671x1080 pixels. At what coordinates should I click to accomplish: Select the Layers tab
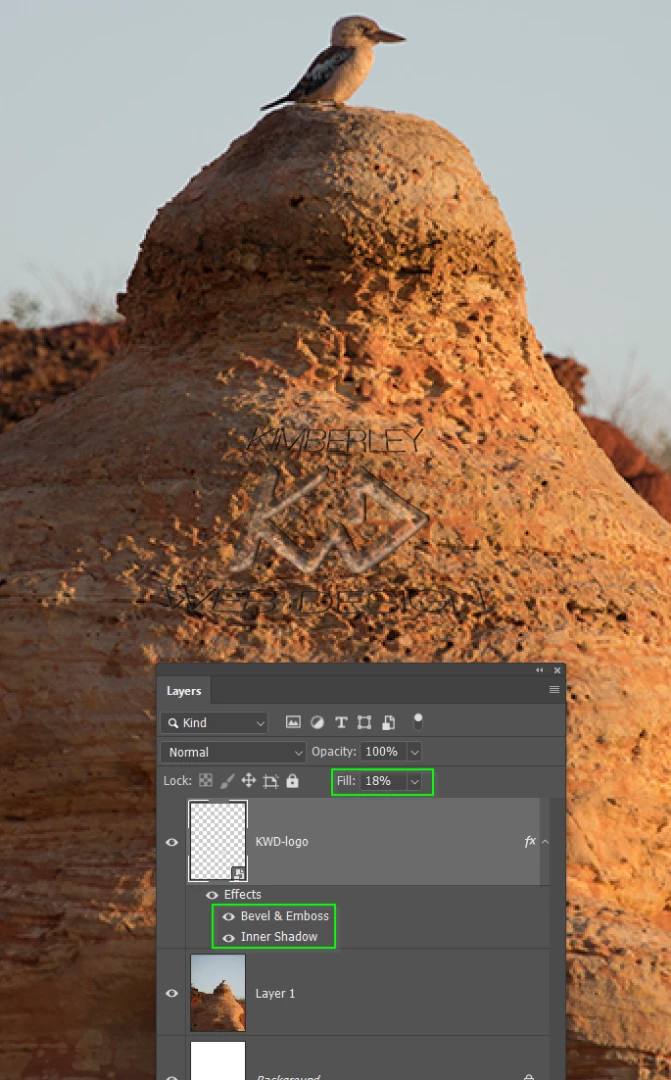pos(184,691)
